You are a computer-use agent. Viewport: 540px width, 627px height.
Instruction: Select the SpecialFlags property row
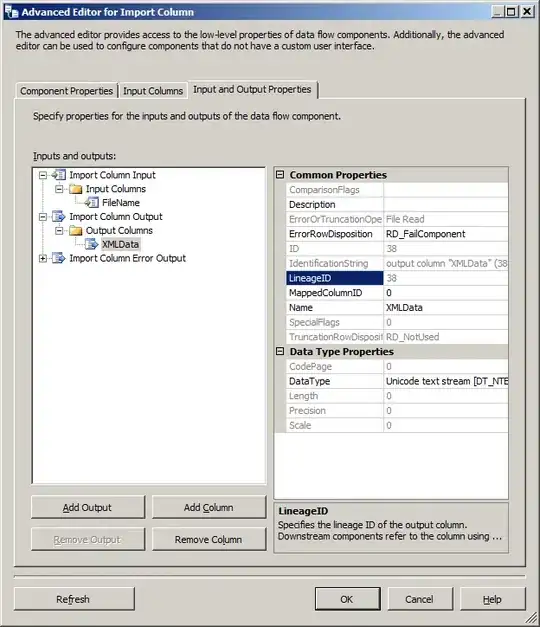point(397,322)
